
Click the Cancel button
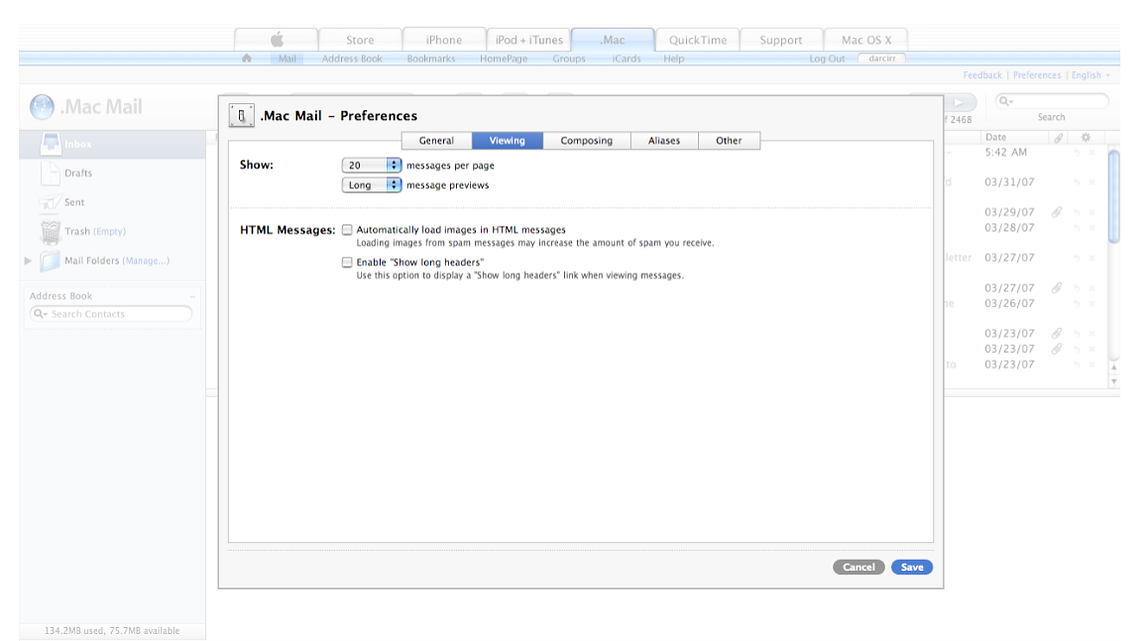858,567
